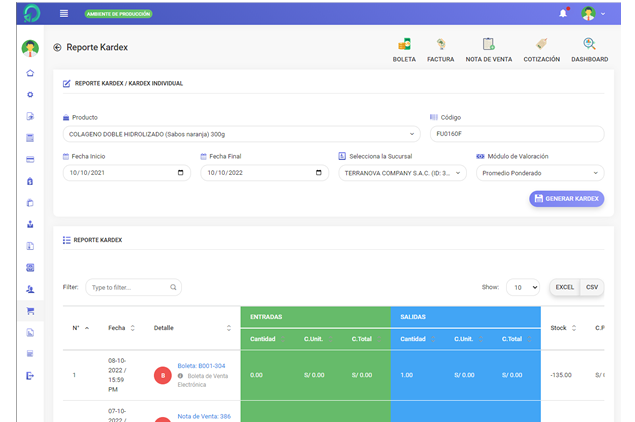Expand Módulo de Valoración dropdown

pos(539,173)
